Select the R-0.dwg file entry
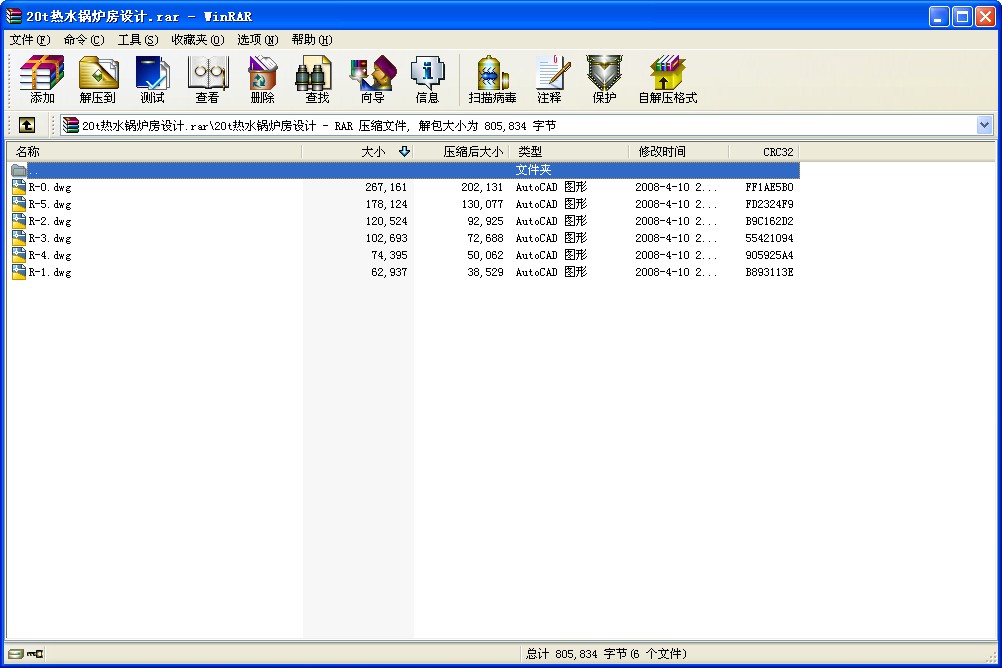The width and height of the screenshot is (1002, 668). click(x=49, y=187)
